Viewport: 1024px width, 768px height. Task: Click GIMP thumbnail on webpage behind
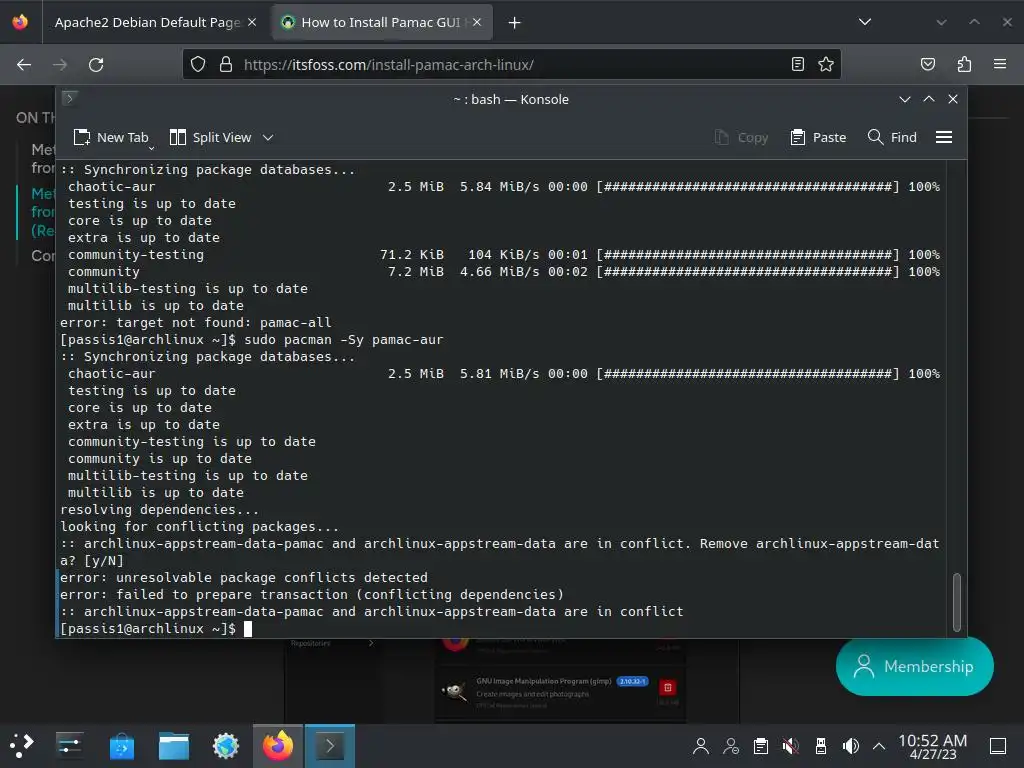[455, 690]
